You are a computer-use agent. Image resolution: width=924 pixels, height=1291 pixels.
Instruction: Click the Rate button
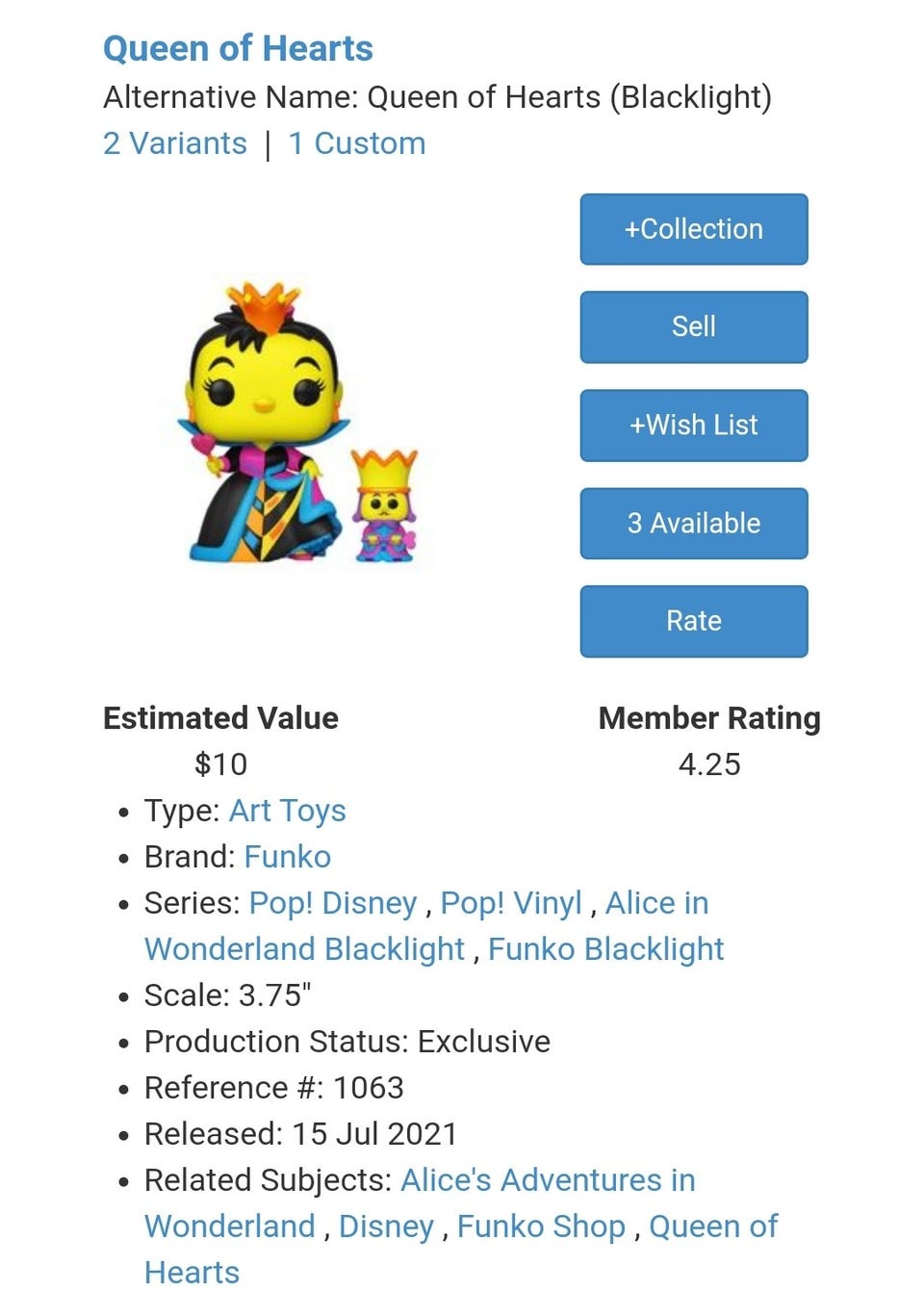pos(693,621)
